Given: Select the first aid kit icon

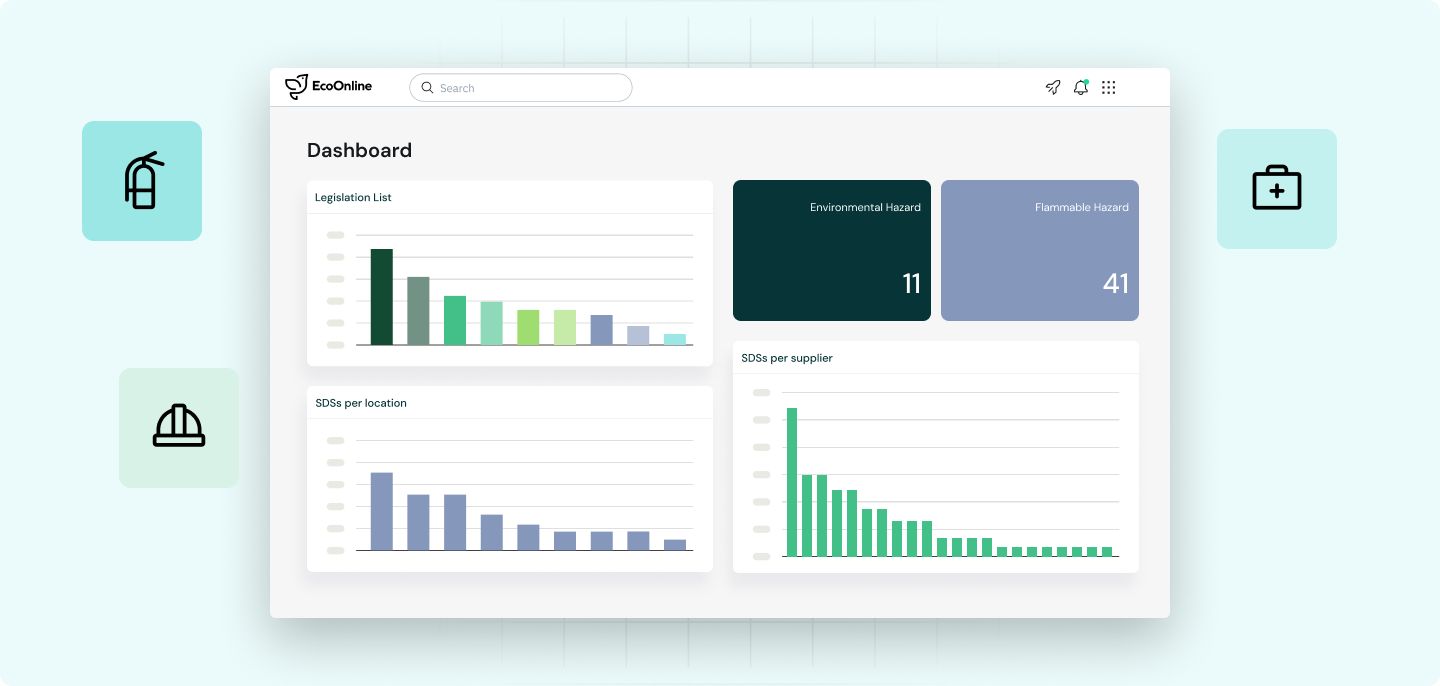Looking at the screenshot, I should [x=1277, y=187].
